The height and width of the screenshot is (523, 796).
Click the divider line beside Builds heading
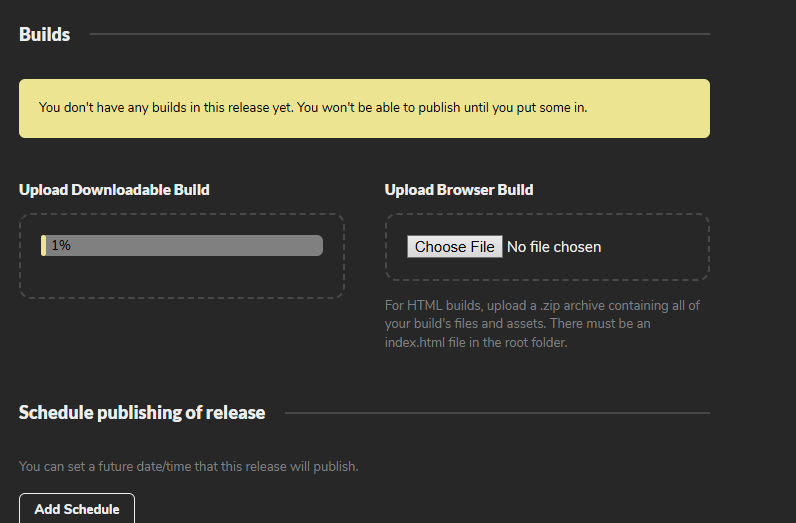(x=400, y=34)
